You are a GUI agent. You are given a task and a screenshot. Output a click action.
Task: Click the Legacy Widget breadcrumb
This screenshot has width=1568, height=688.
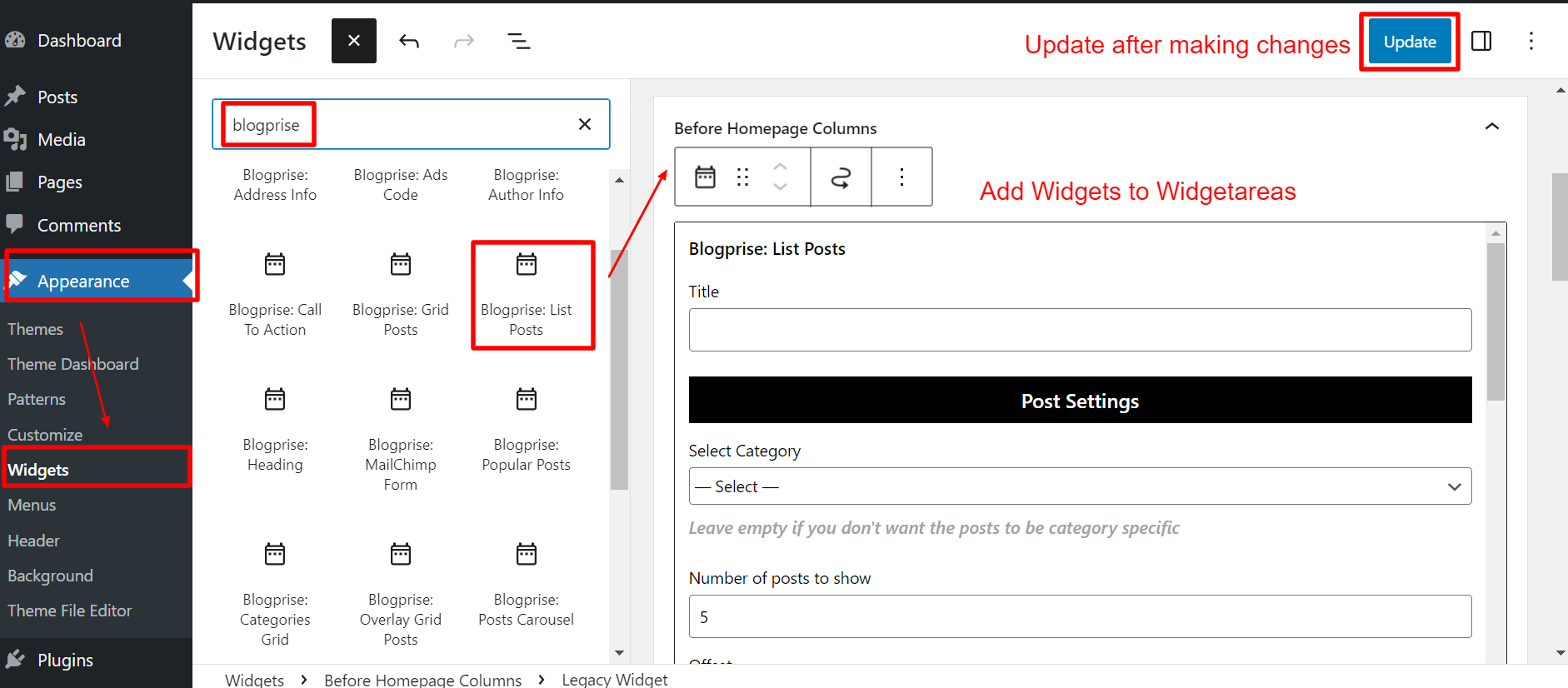click(x=615, y=680)
